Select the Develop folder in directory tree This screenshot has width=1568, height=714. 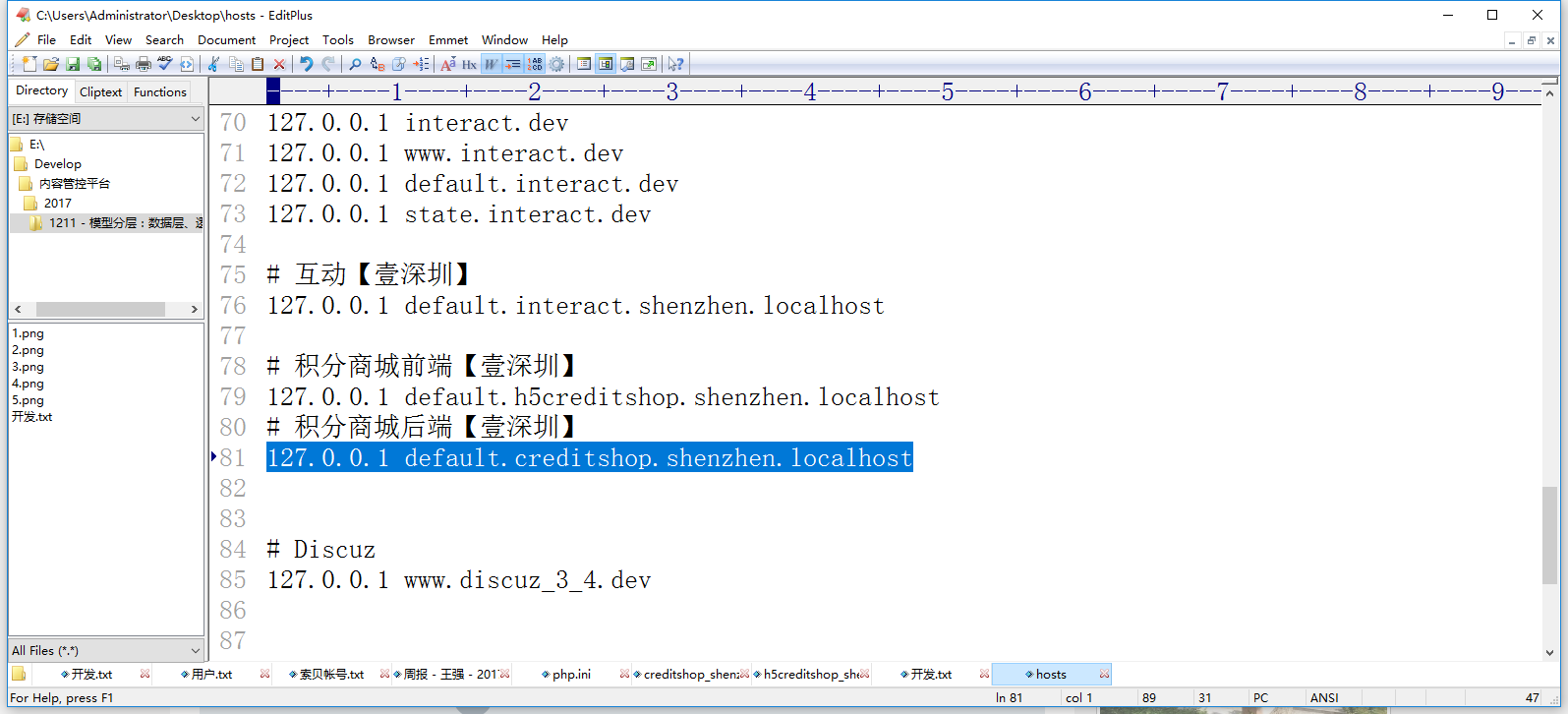point(57,164)
